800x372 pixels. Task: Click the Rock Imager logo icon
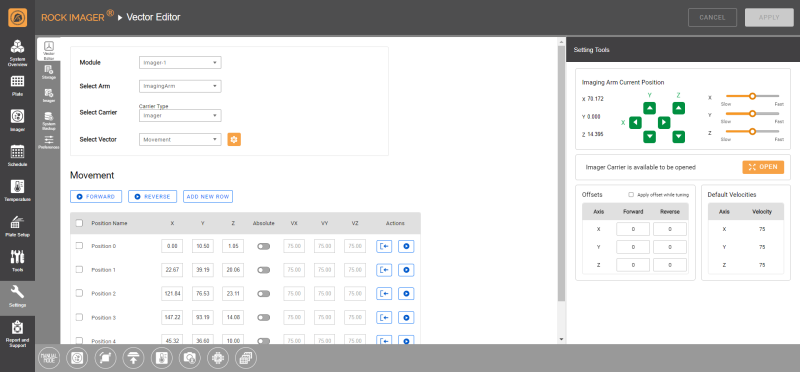(x=17, y=18)
